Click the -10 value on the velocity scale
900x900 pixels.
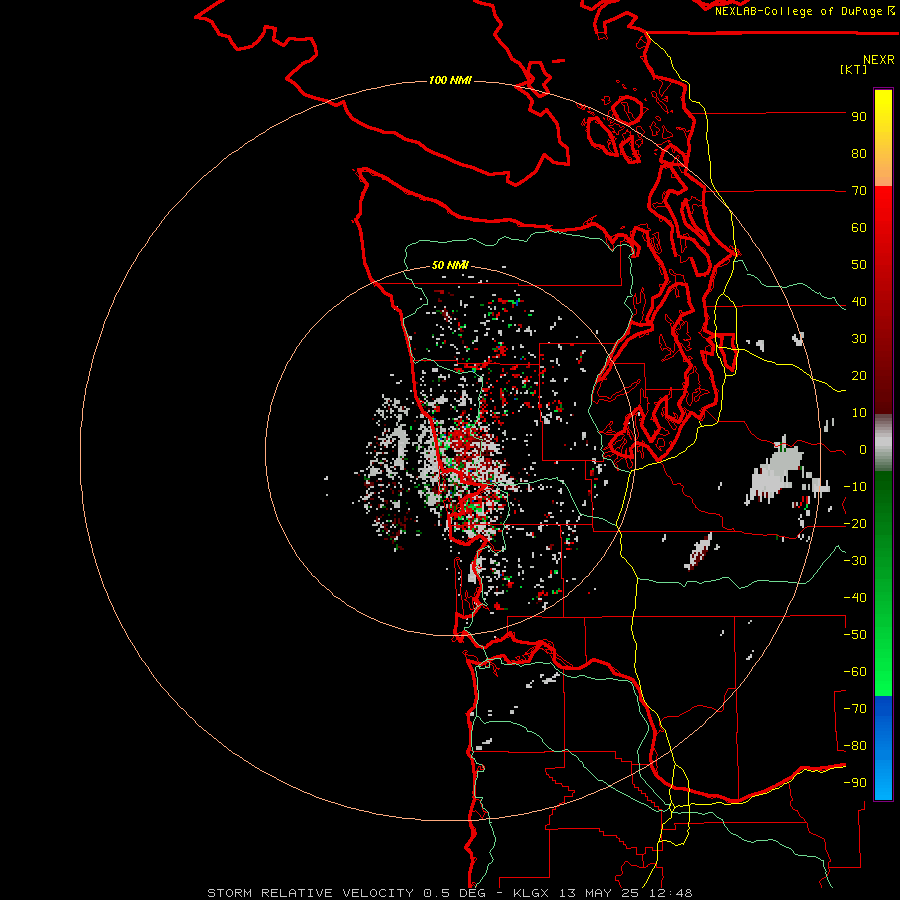(x=855, y=487)
